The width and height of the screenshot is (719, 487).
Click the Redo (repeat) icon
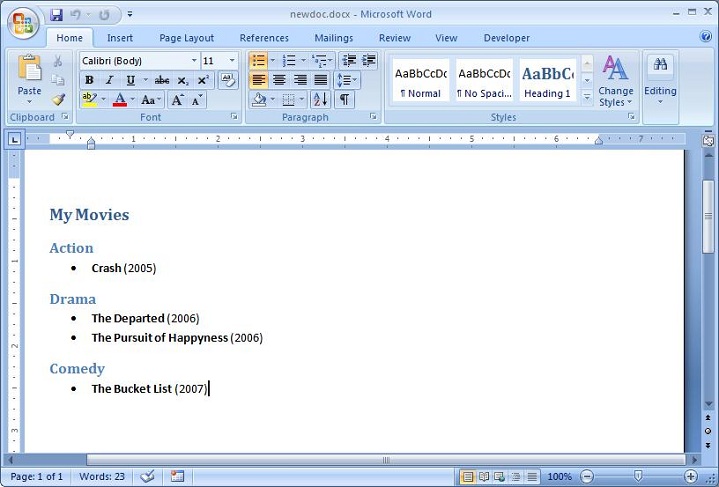[105, 15]
